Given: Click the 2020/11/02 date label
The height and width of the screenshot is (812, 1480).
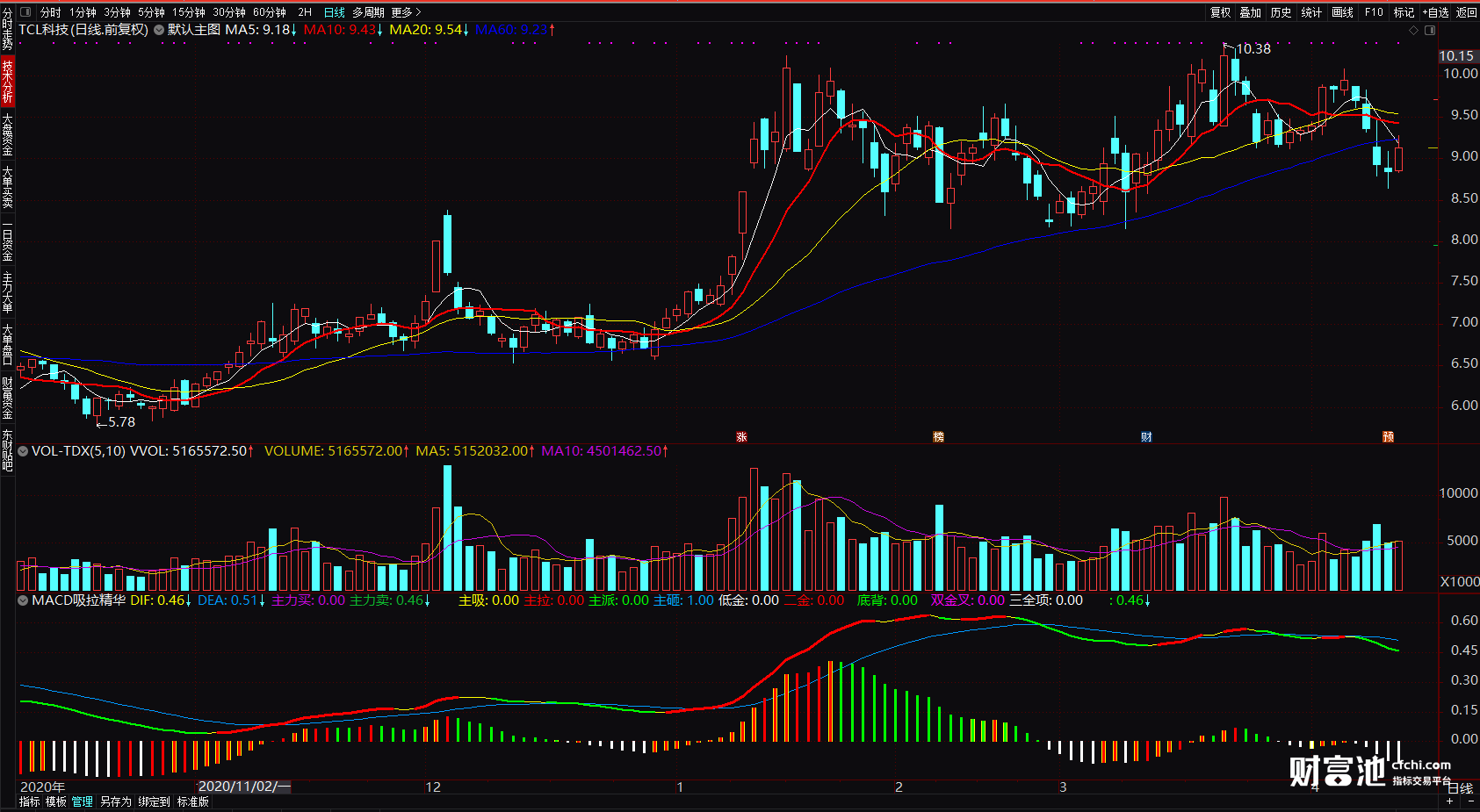Looking at the screenshot, I should tap(243, 787).
